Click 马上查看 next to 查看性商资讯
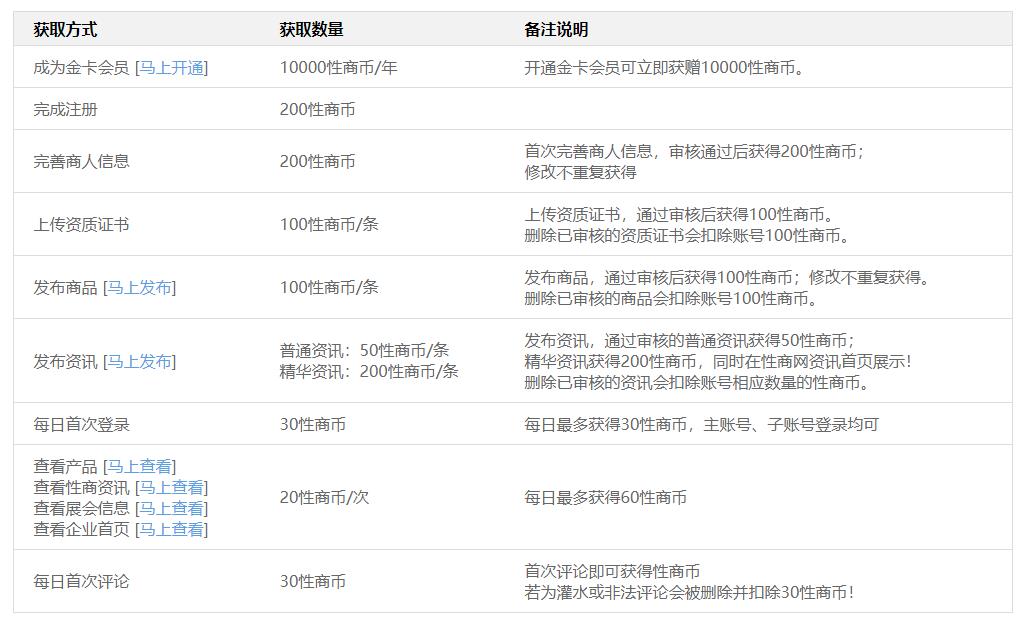This screenshot has width=1031, height=627. (171, 488)
